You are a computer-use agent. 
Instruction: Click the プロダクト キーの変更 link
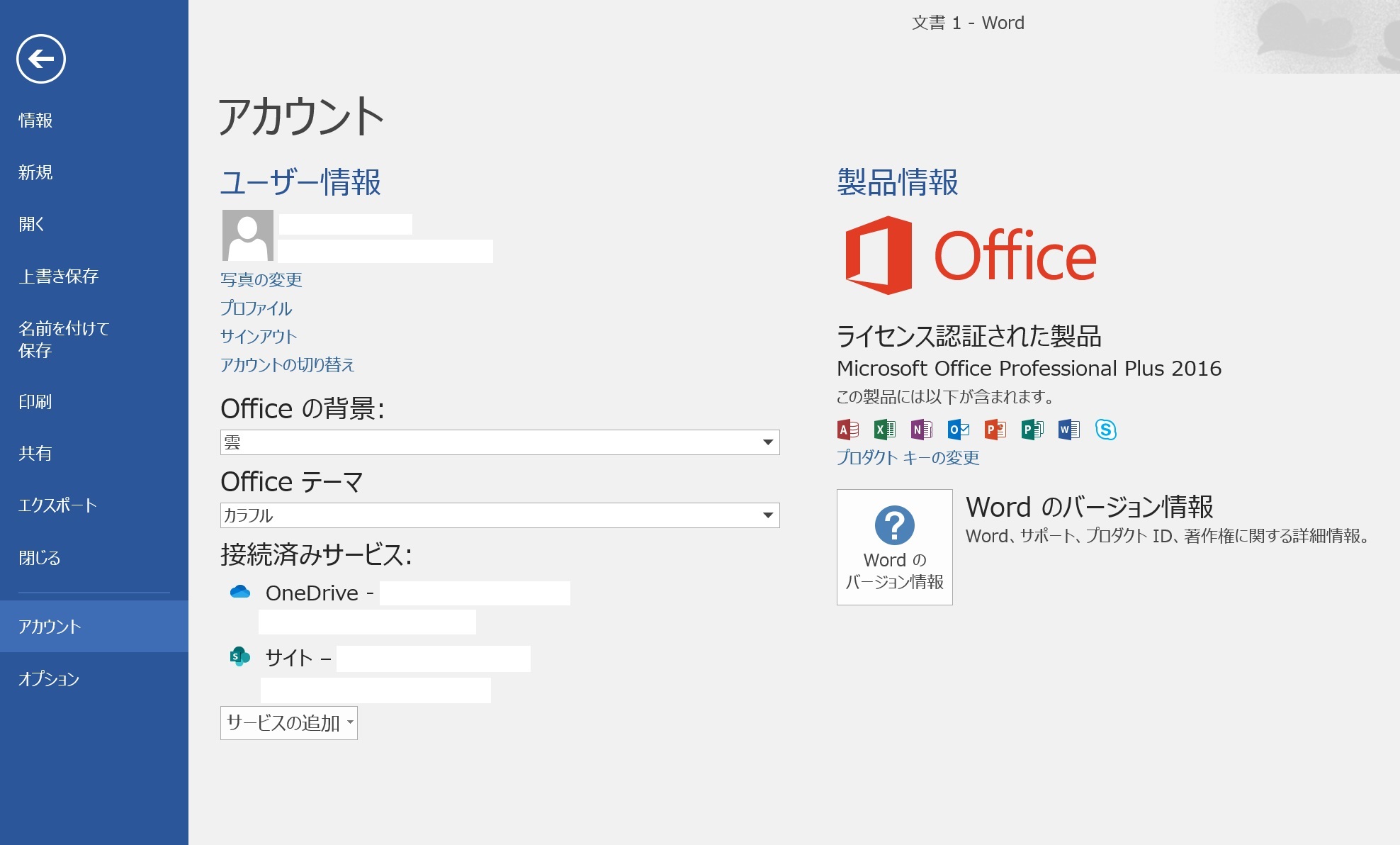coord(908,458)
